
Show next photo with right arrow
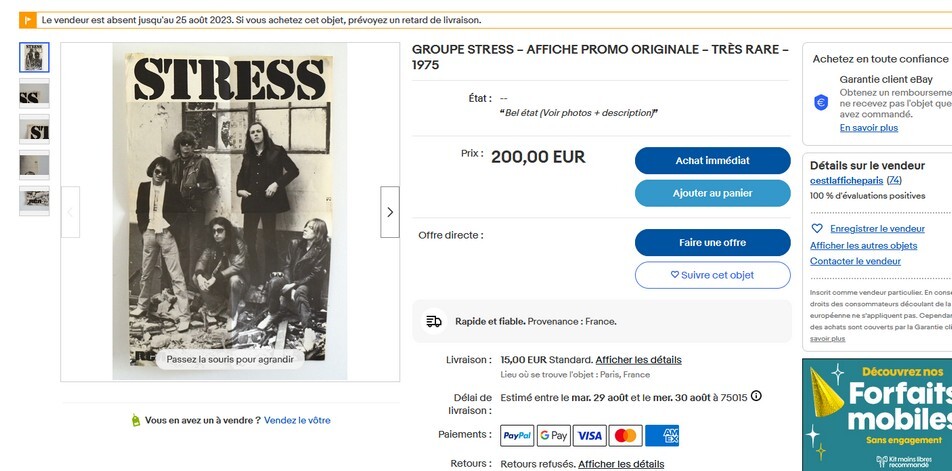point(390,212)
